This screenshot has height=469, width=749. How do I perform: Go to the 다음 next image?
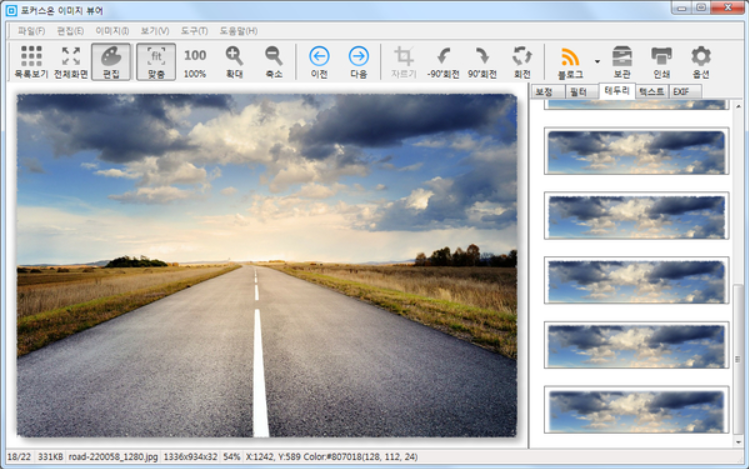(358, 61)
